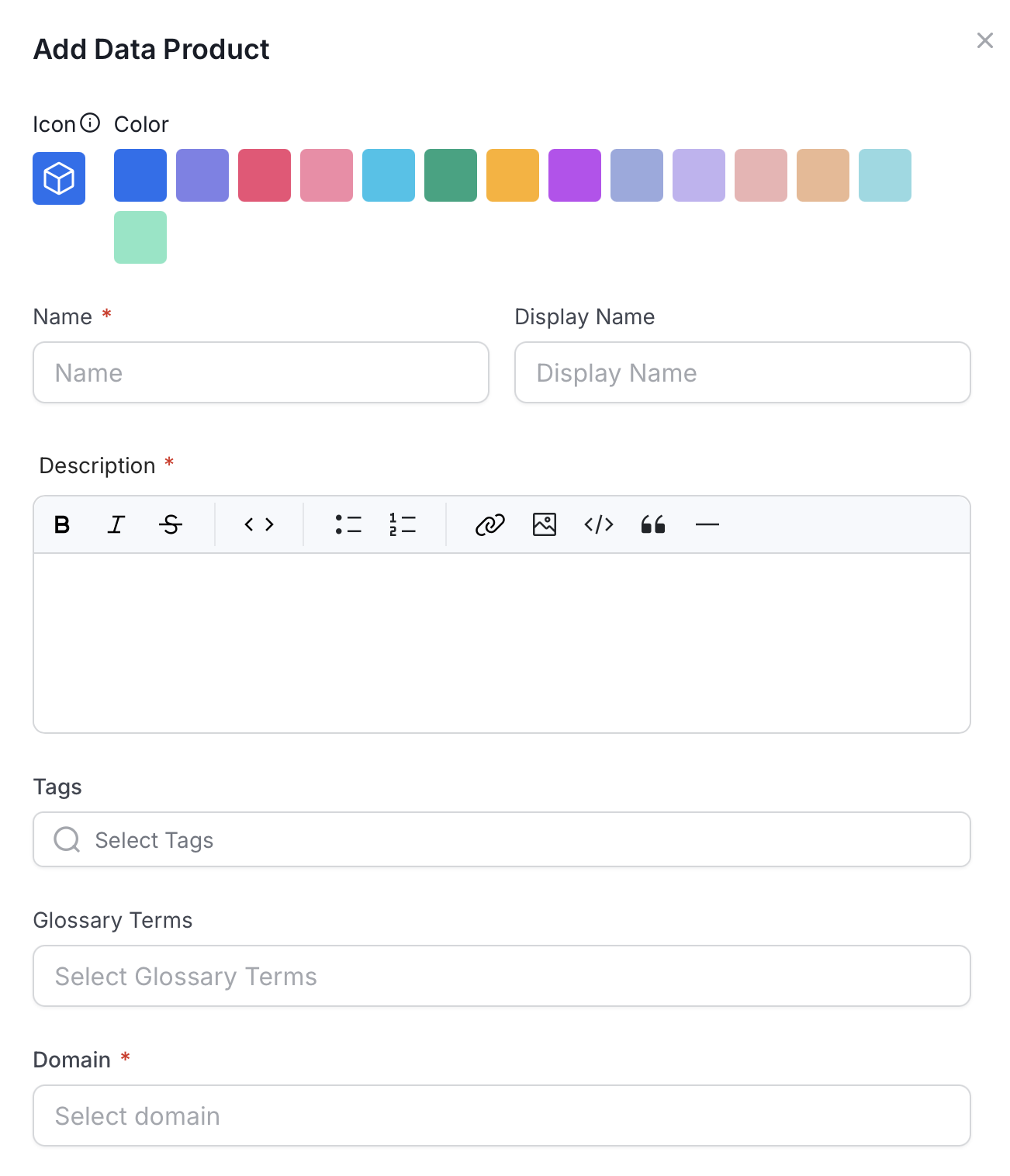Choose the dusty rose color swatch

point(761,175)
